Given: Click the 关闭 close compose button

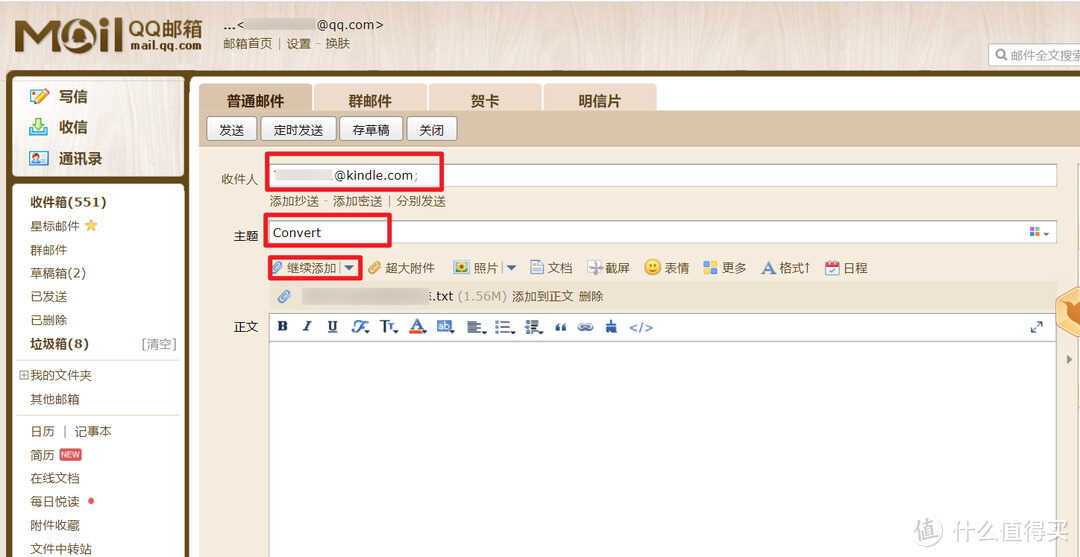Looking at the screenshot, I should coord(431,129).
